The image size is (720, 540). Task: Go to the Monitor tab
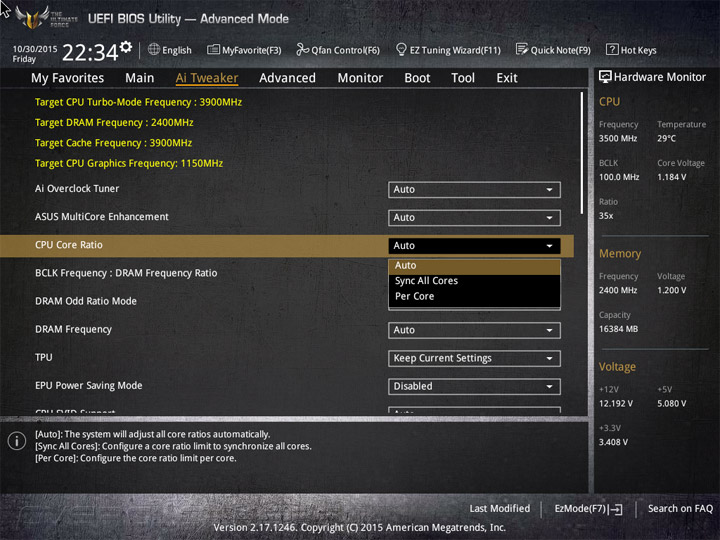tap(360, 78)
